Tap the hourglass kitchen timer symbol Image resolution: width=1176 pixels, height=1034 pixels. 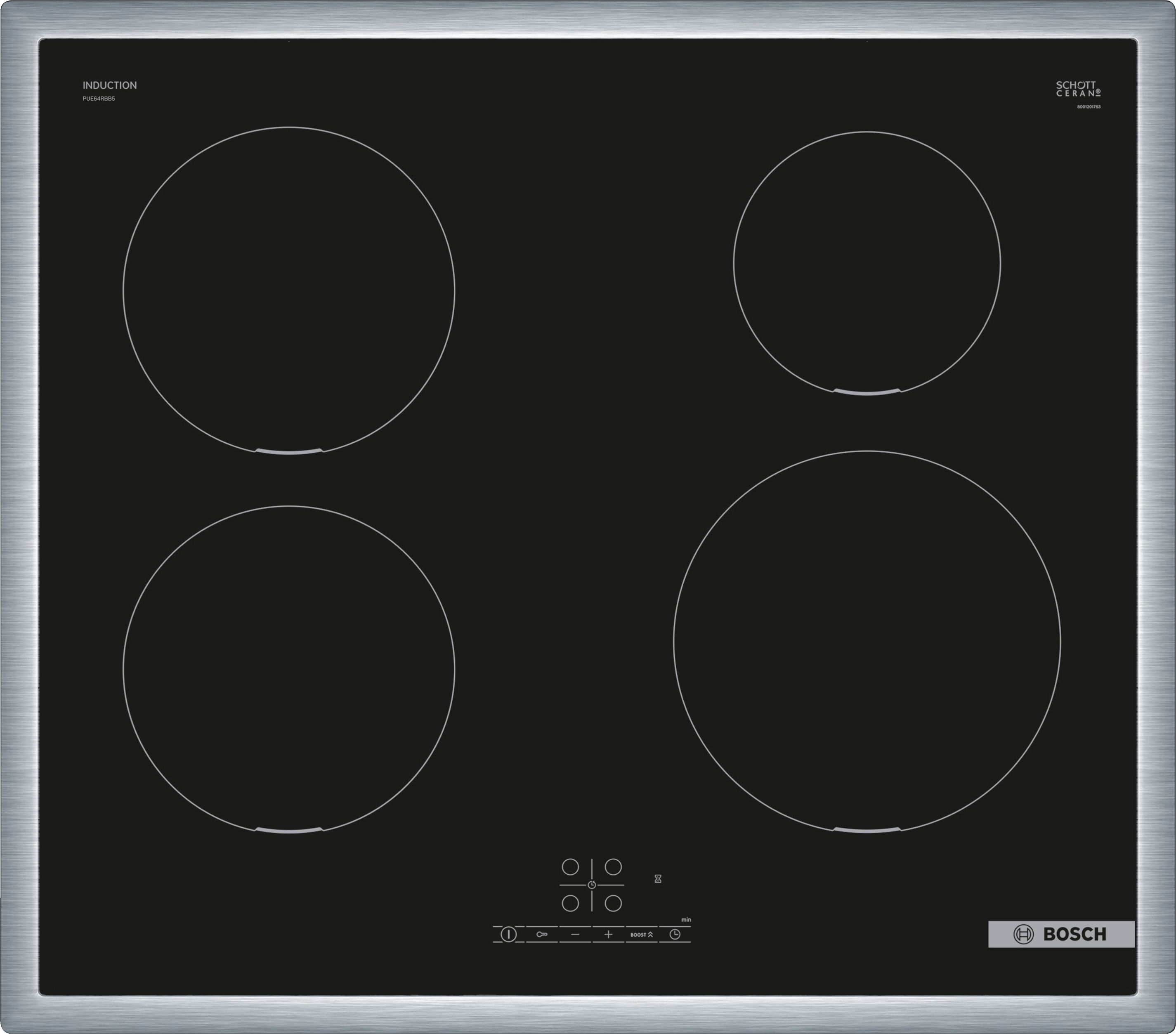pyautogui.click(x=658, y=879)
